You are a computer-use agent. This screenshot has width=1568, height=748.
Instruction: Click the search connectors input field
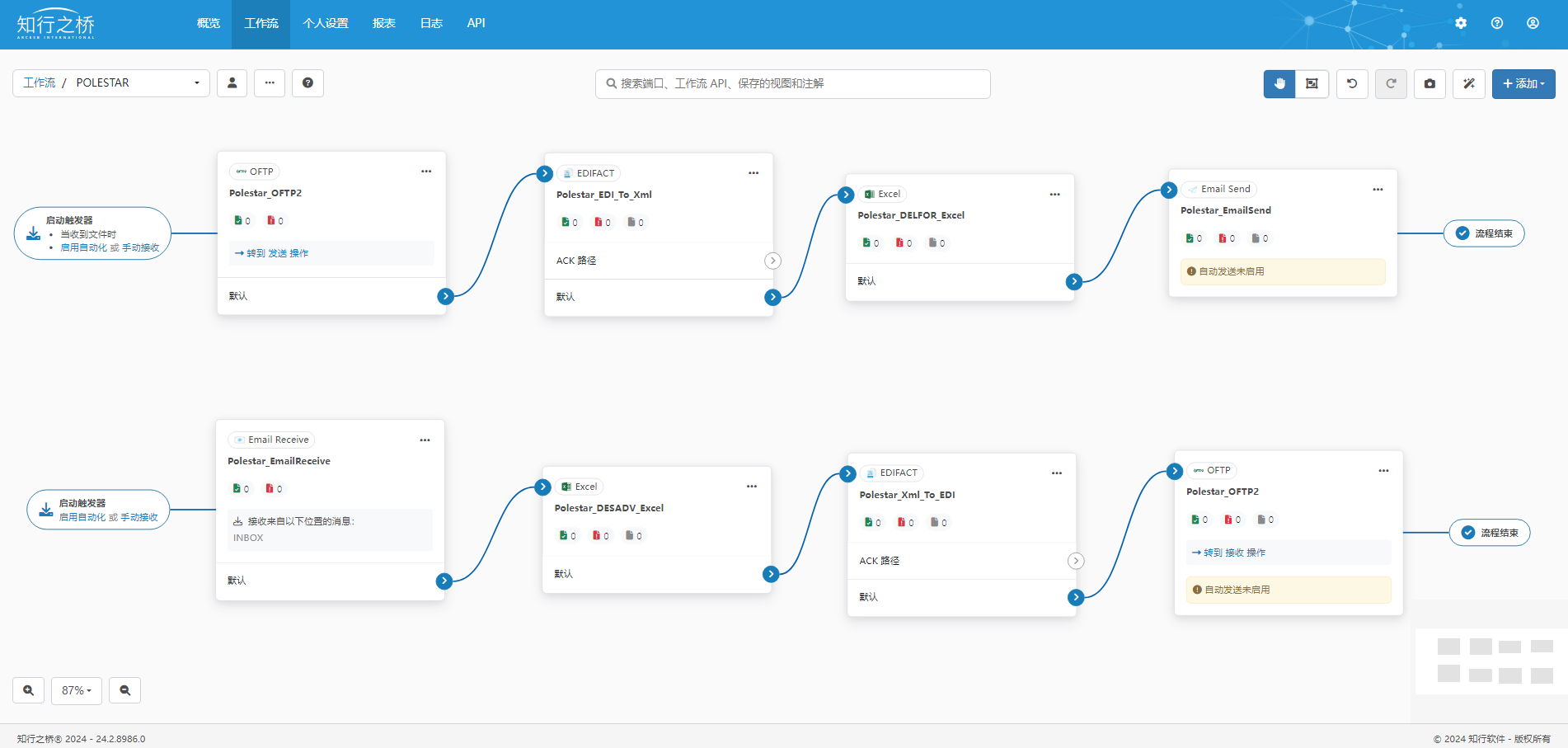point(793,83)
